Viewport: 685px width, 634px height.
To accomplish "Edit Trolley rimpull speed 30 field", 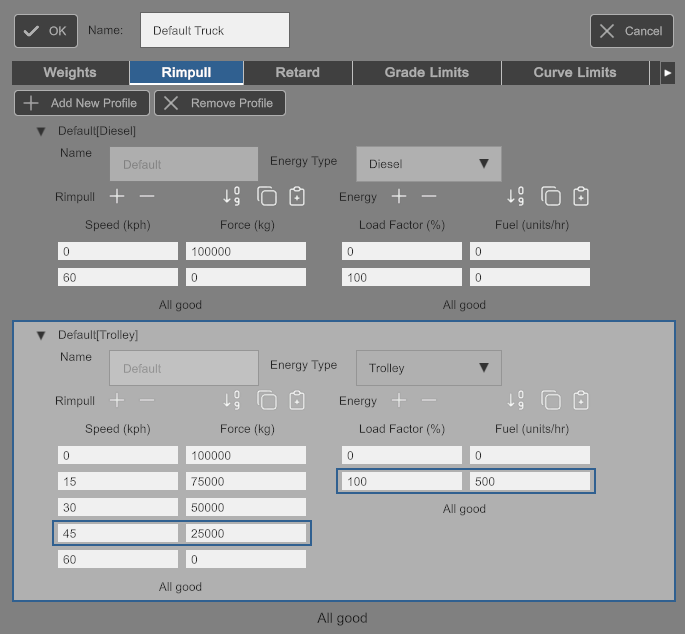I will [118, 507].
